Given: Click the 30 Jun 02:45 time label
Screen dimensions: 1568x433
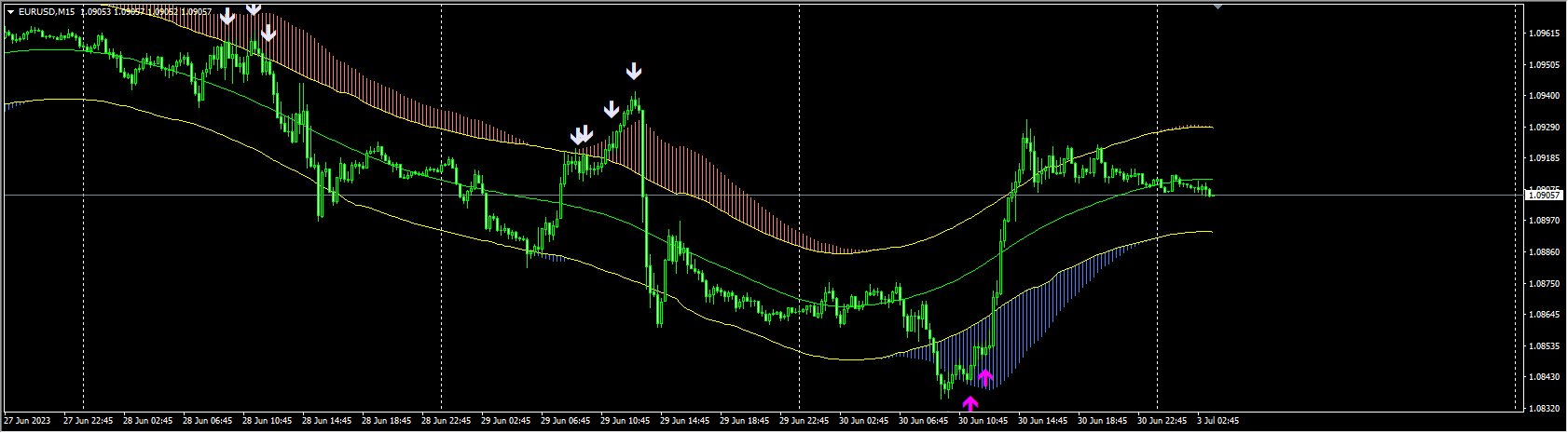Looking at the screenshot, I should point(863,421).
